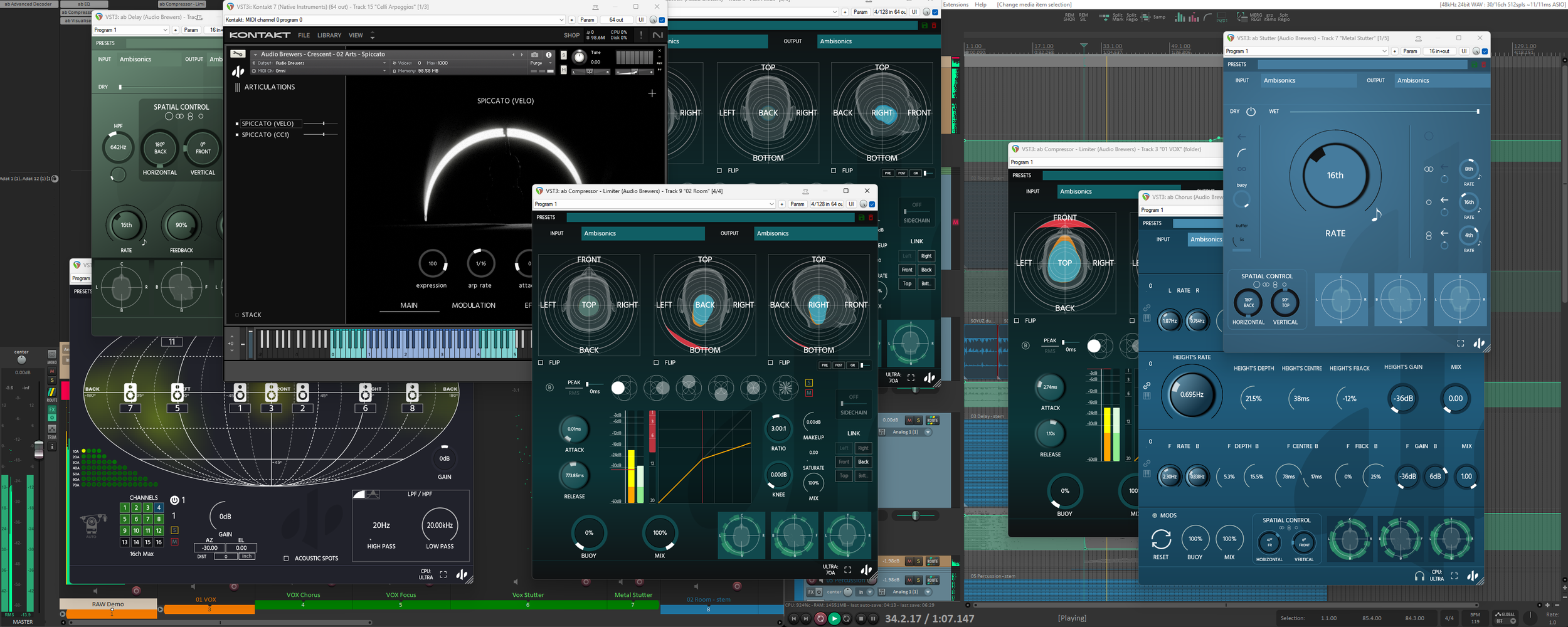Open the Kontakt MIDI channel program dropdown
Screen dimensions: 1568x627
coord(395,20)
